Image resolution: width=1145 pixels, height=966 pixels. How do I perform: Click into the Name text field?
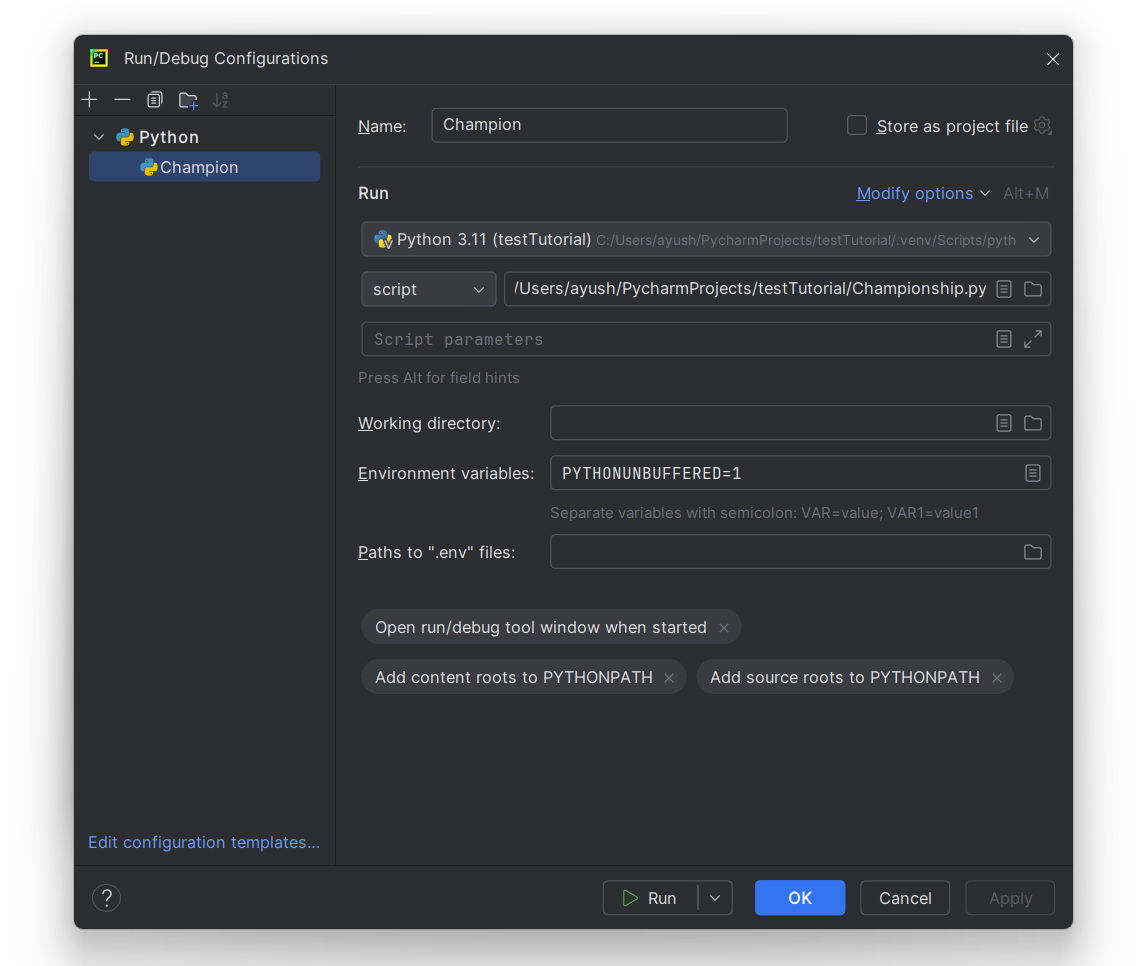point(609,125)
